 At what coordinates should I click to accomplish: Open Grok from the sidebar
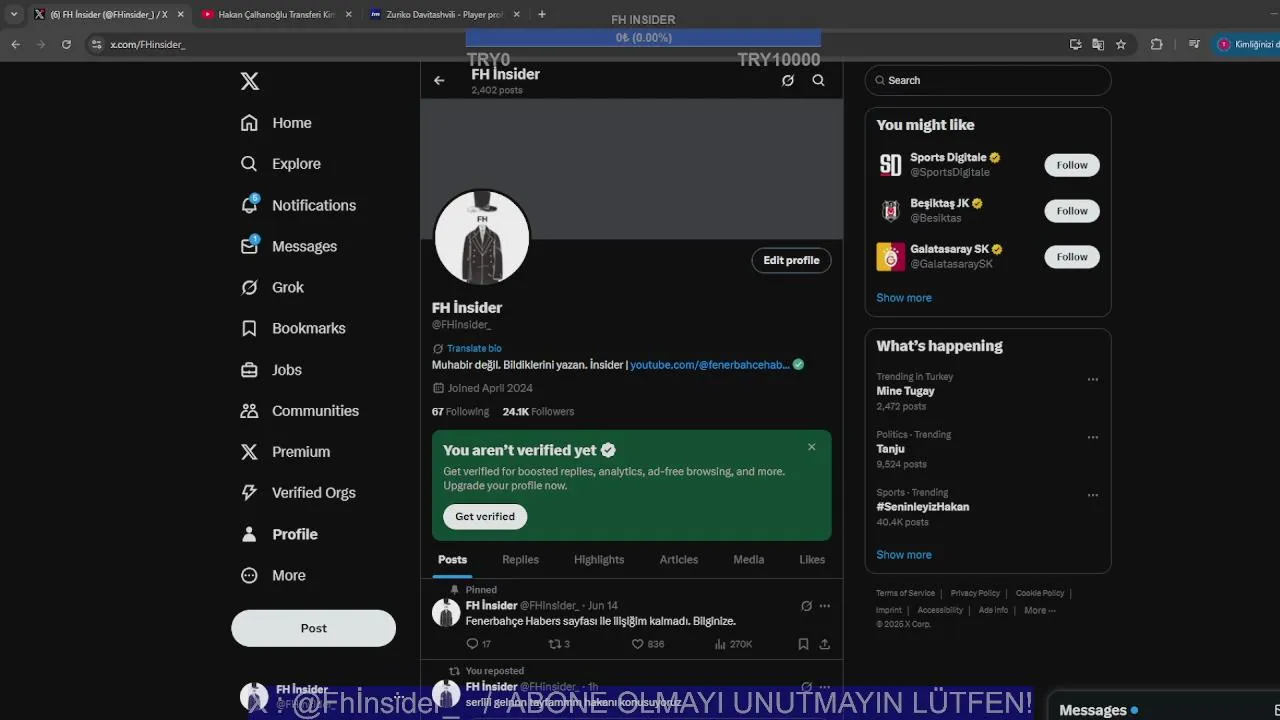272,287
